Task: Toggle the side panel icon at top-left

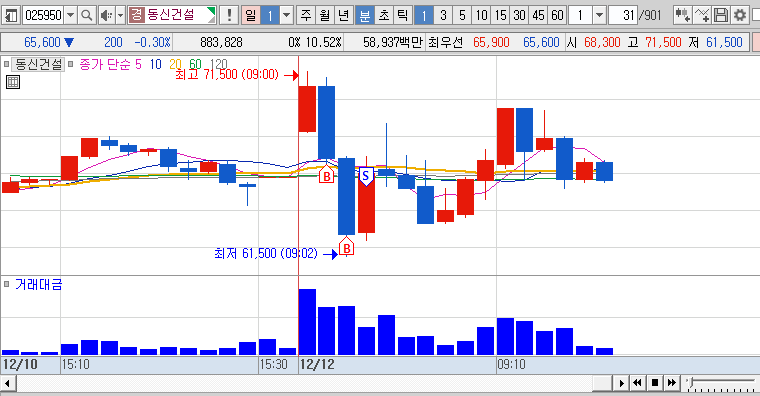Action: [x=11, y=16]
